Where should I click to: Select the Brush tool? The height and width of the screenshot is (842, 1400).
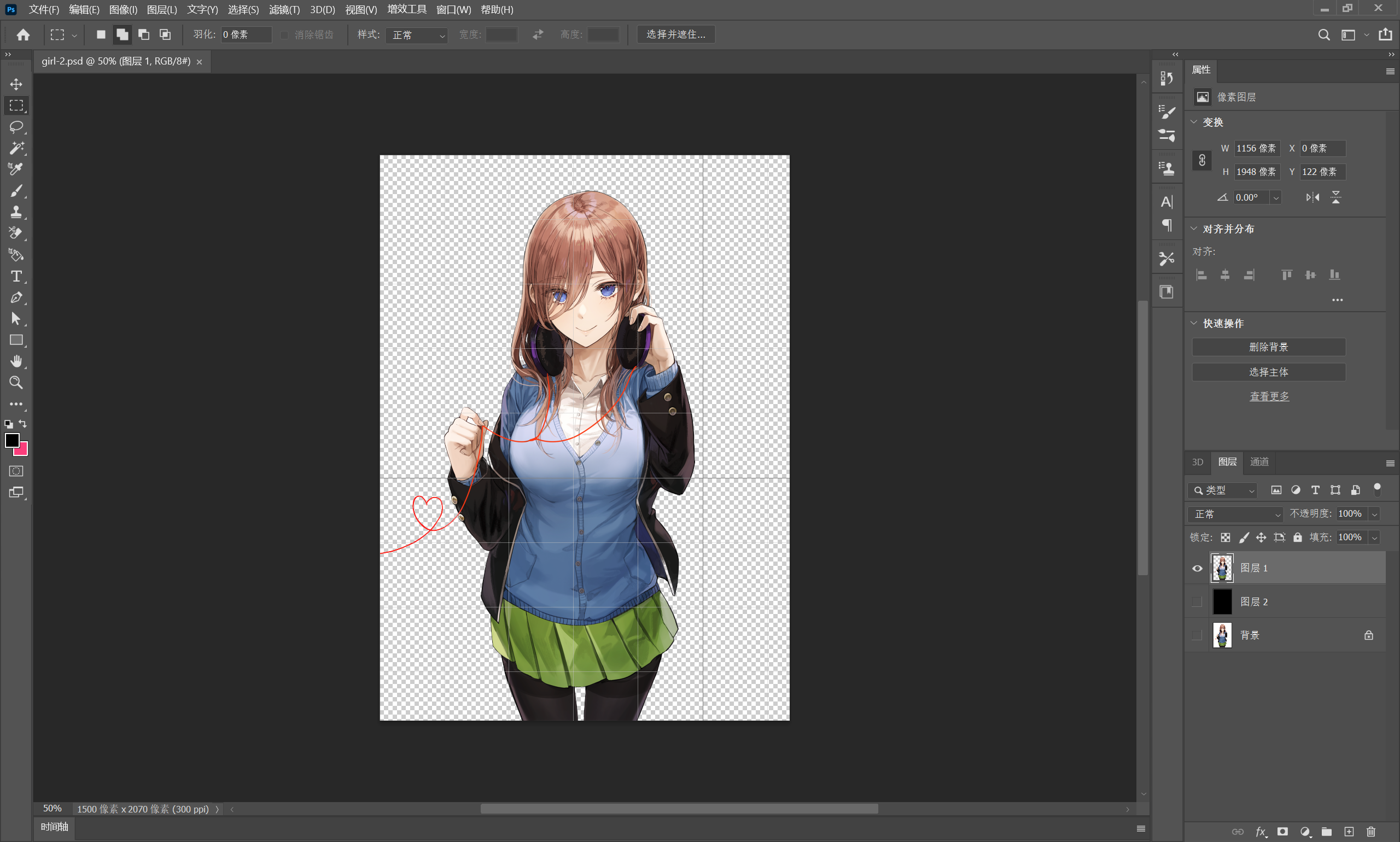[x=14, y=190]
